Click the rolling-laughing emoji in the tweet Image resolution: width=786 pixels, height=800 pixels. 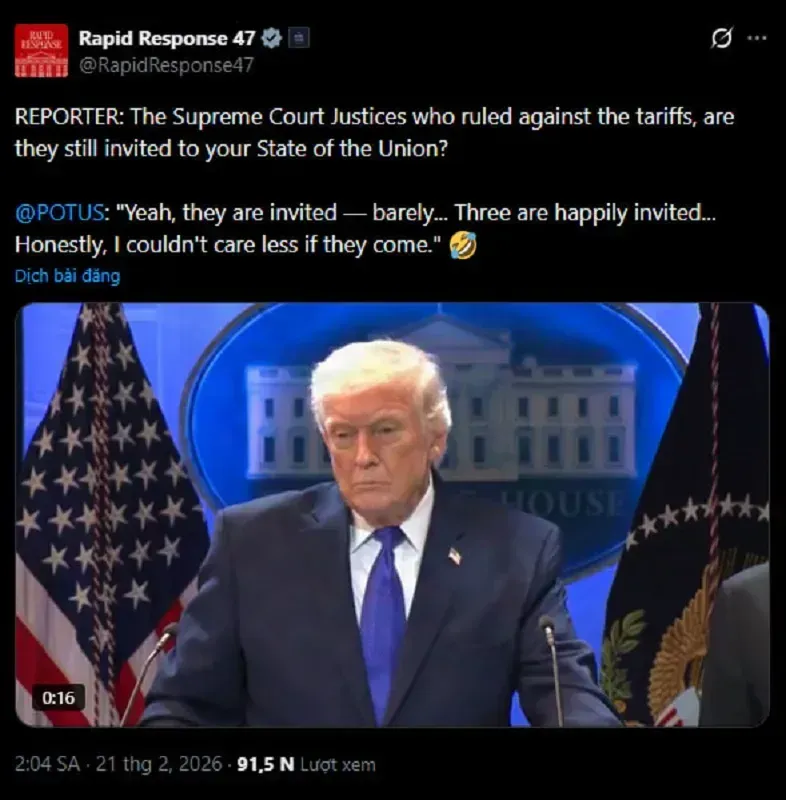(463, 245)
